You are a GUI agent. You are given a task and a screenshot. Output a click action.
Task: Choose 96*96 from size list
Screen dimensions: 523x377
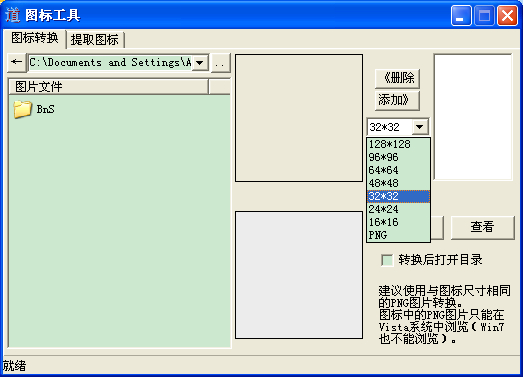tap(398, 157)
